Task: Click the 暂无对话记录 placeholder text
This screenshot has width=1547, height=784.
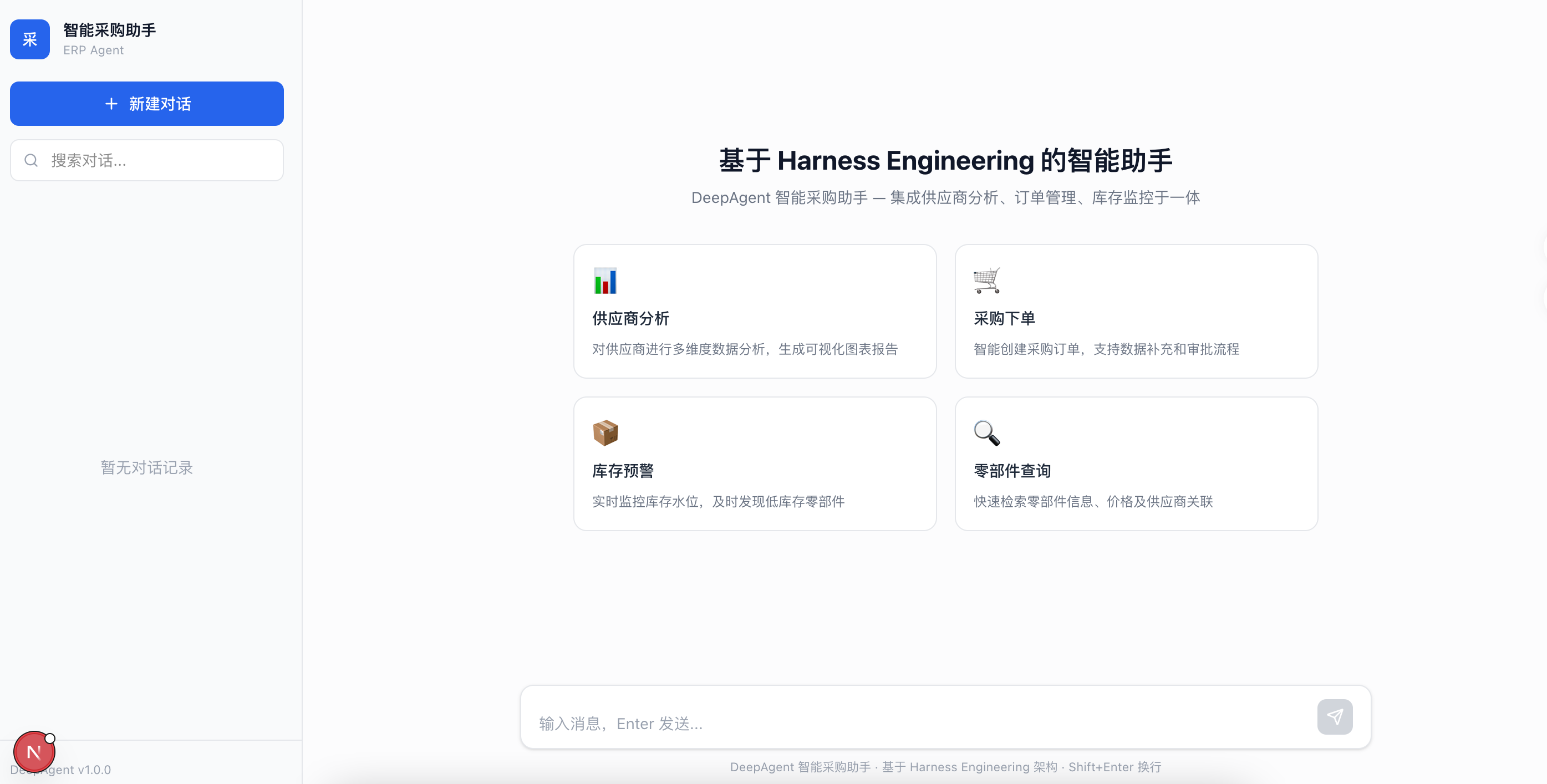Action: [146, 467]
